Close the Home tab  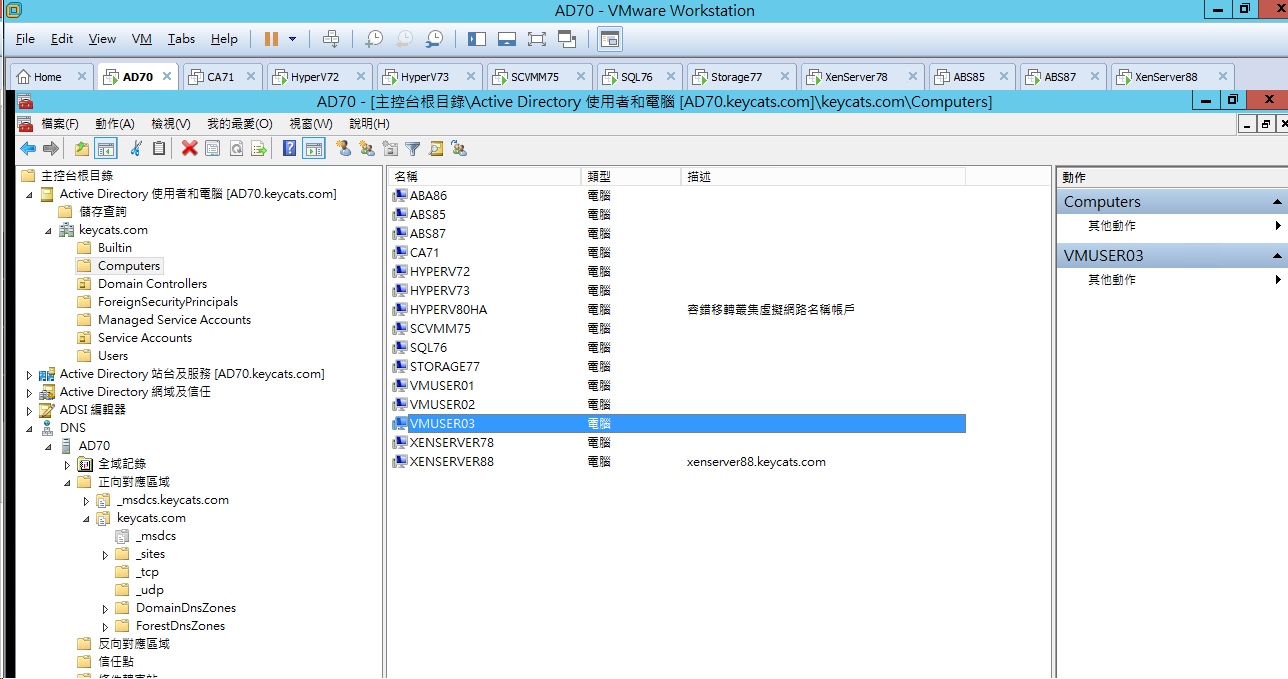point(82,76)
